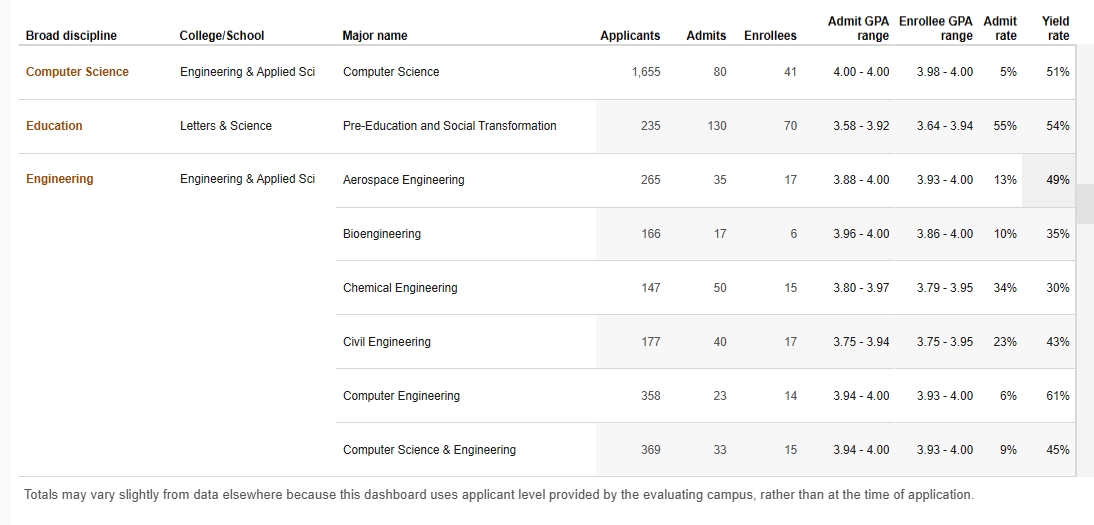Viewport: 1094px width, 525px height.
Task: Click the Applicants column header
Action: pyautogui.click(x=630, y=36)
